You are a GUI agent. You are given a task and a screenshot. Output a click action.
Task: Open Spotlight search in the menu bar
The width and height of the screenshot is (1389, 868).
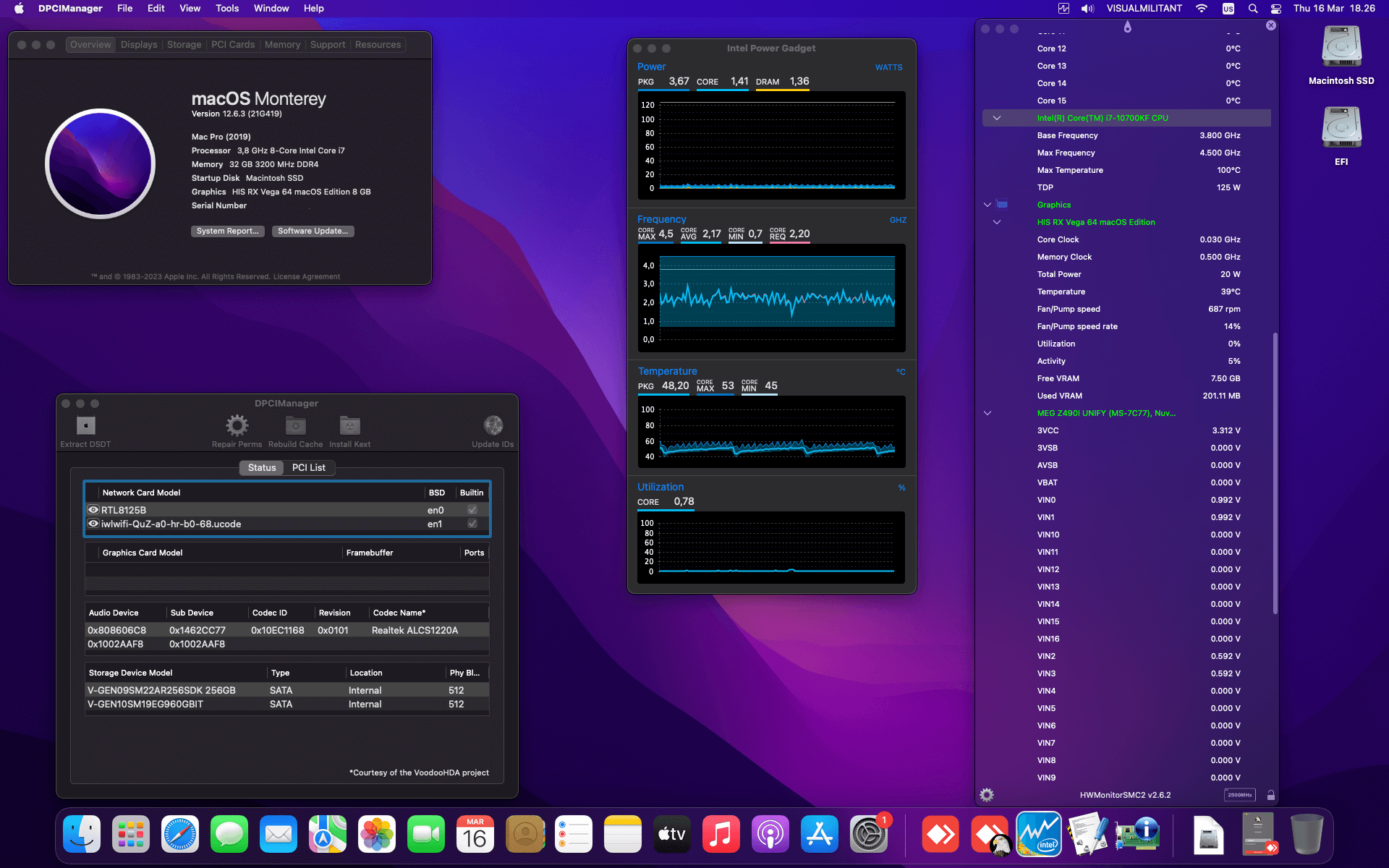click(x=1252, y=8)
